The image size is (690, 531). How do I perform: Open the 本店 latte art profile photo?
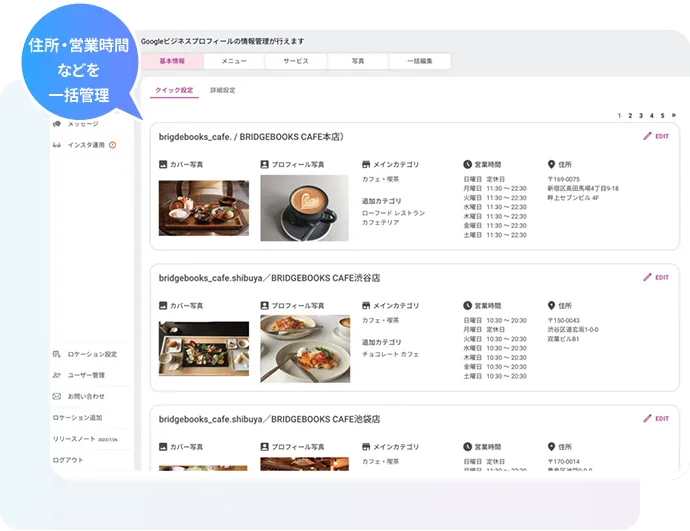click(305, 208)
